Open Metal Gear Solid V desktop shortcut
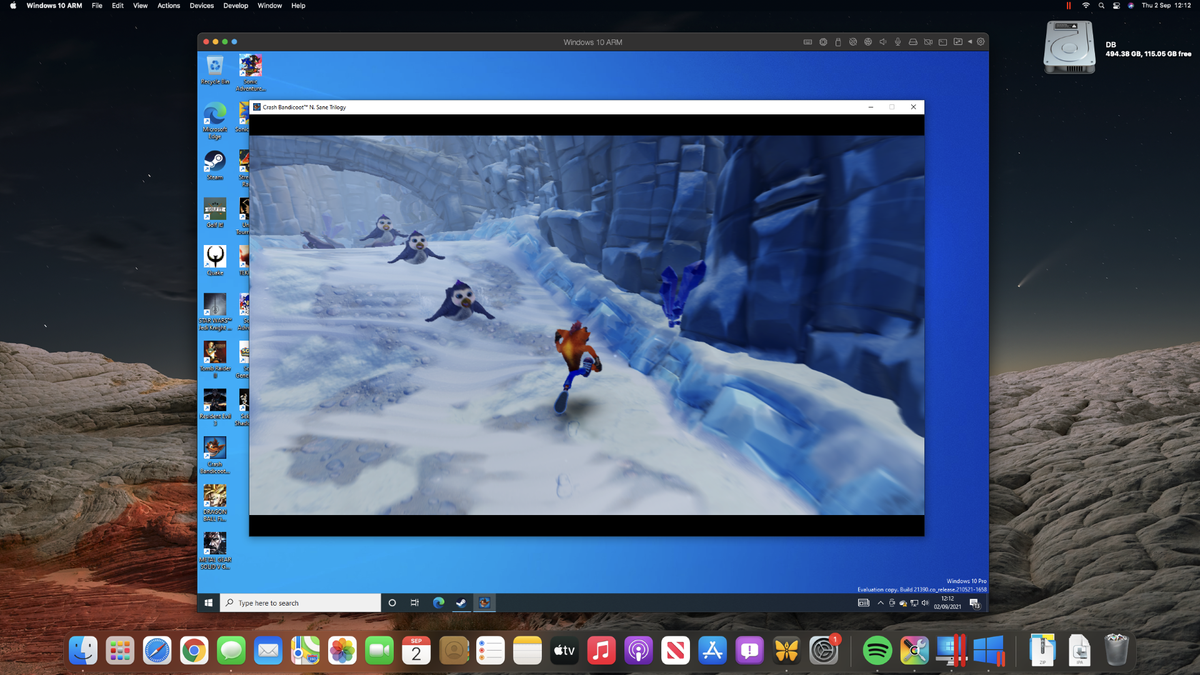Screen dimensions: 1200x675 coord(215,551)
